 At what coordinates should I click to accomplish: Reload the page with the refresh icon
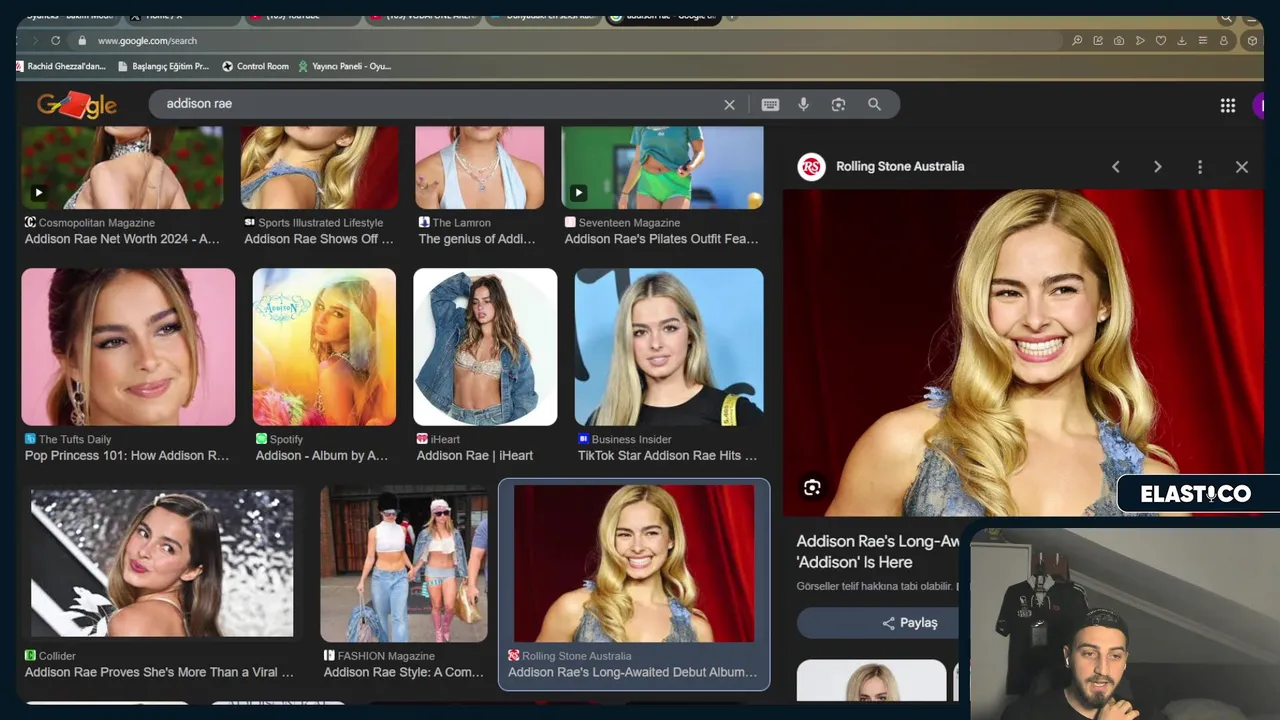pyautogui.click(x=56, y=41)
